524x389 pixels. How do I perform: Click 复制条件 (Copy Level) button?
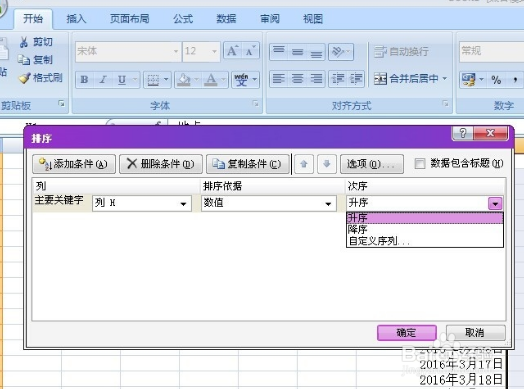pos(248,164)
